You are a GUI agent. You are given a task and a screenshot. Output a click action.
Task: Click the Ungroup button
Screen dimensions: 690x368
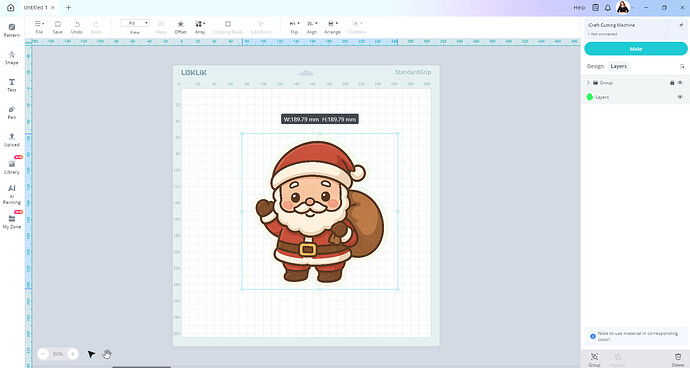[x=617, y=359]
